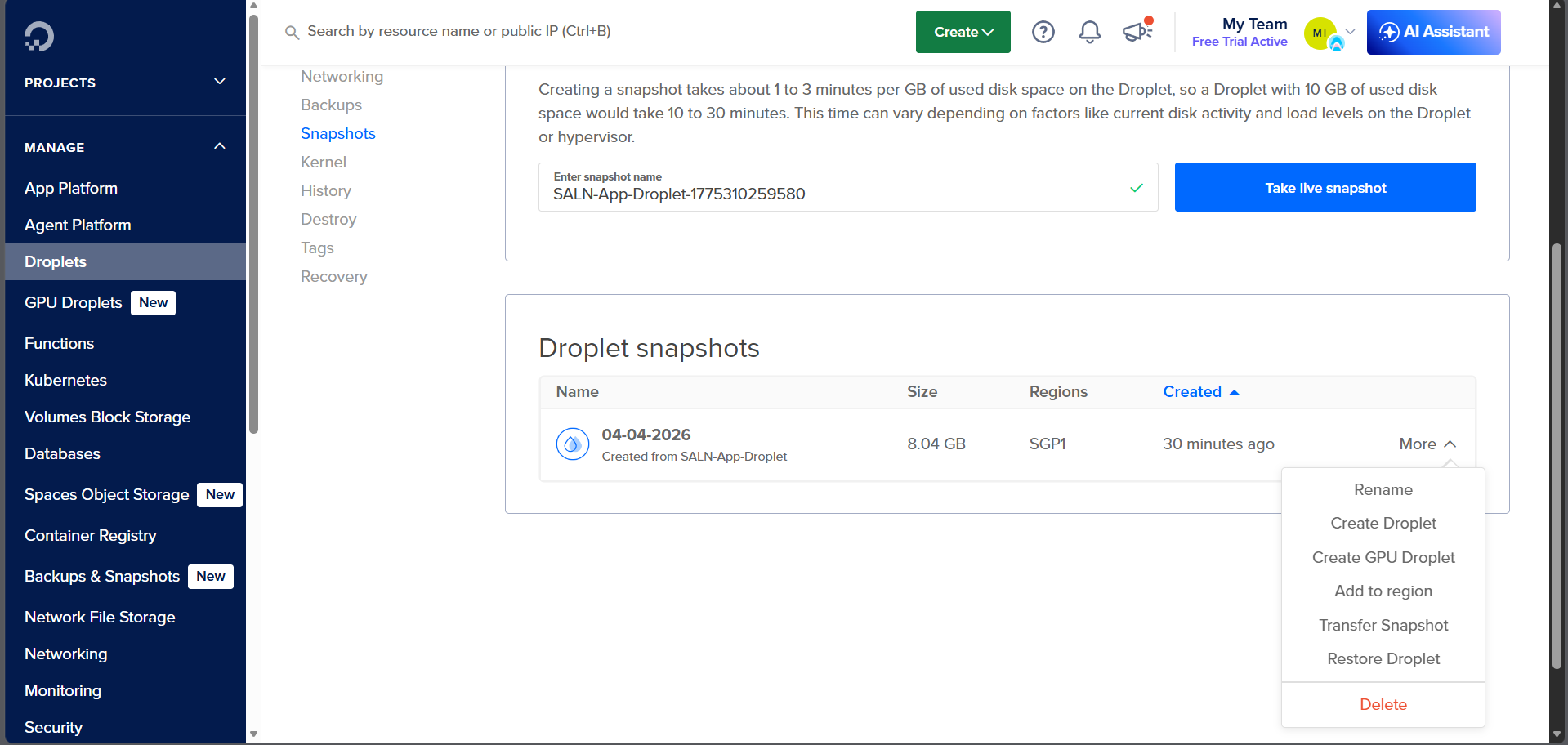Choose Transfer Snapshot from the menu
The image size is (1568, 745).
[x=1383, y=626]
